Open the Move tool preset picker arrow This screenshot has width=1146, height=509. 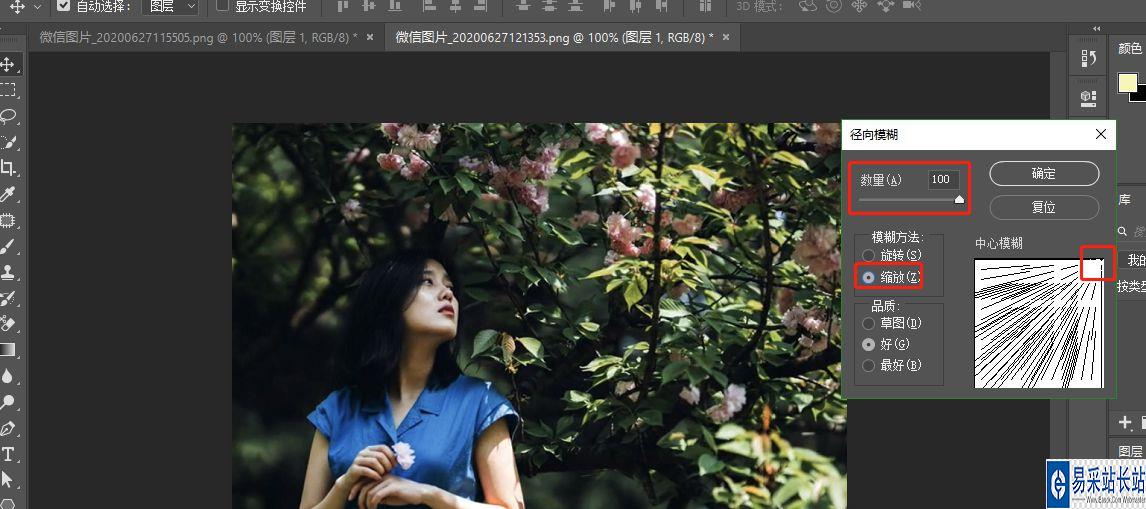[x=38, y=7]
